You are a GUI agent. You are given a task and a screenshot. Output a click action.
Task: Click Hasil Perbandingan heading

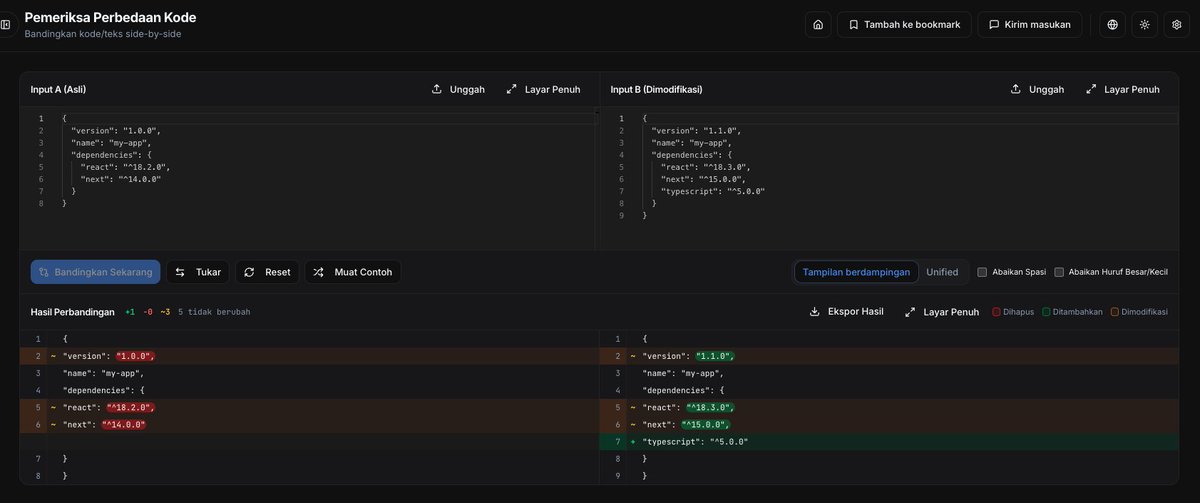click(x=72, y=312)
